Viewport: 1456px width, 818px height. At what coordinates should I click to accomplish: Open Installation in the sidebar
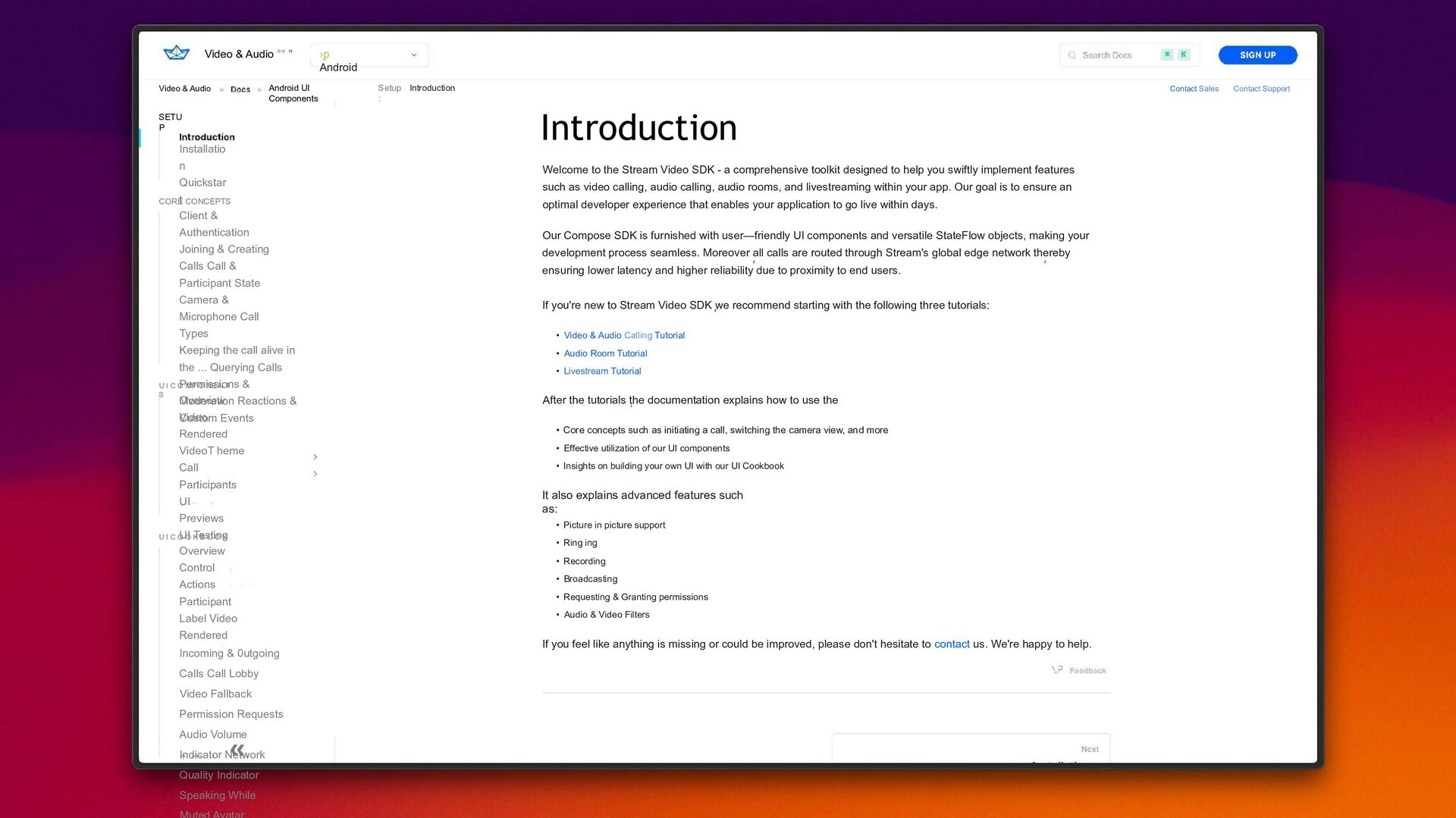coord(202,157)
